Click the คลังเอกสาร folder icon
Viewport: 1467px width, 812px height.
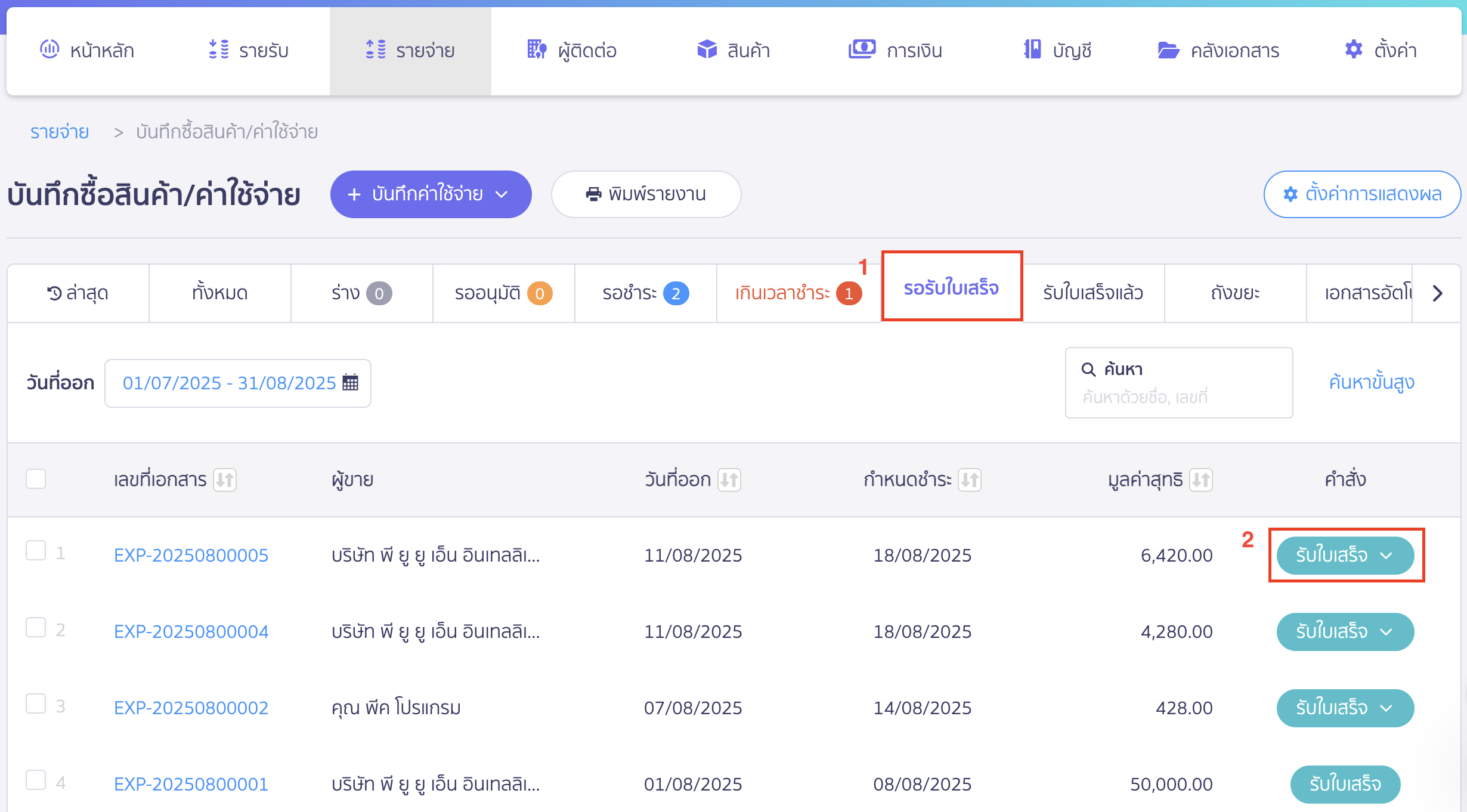[1169, 50]
